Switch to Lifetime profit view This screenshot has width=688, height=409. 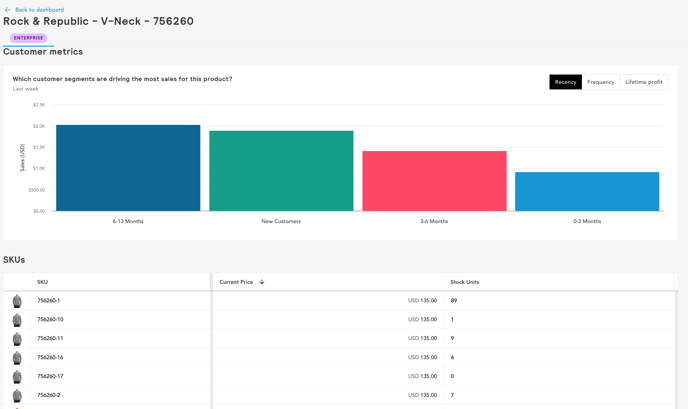pyautogui.click(x=643, y=82)
